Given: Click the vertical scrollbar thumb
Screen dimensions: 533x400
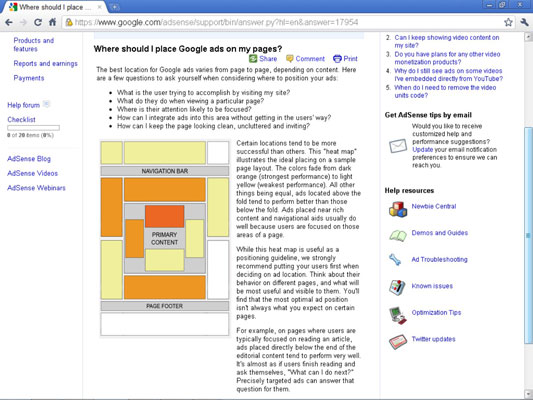Looking at the screenshot, I should [528, 235].
